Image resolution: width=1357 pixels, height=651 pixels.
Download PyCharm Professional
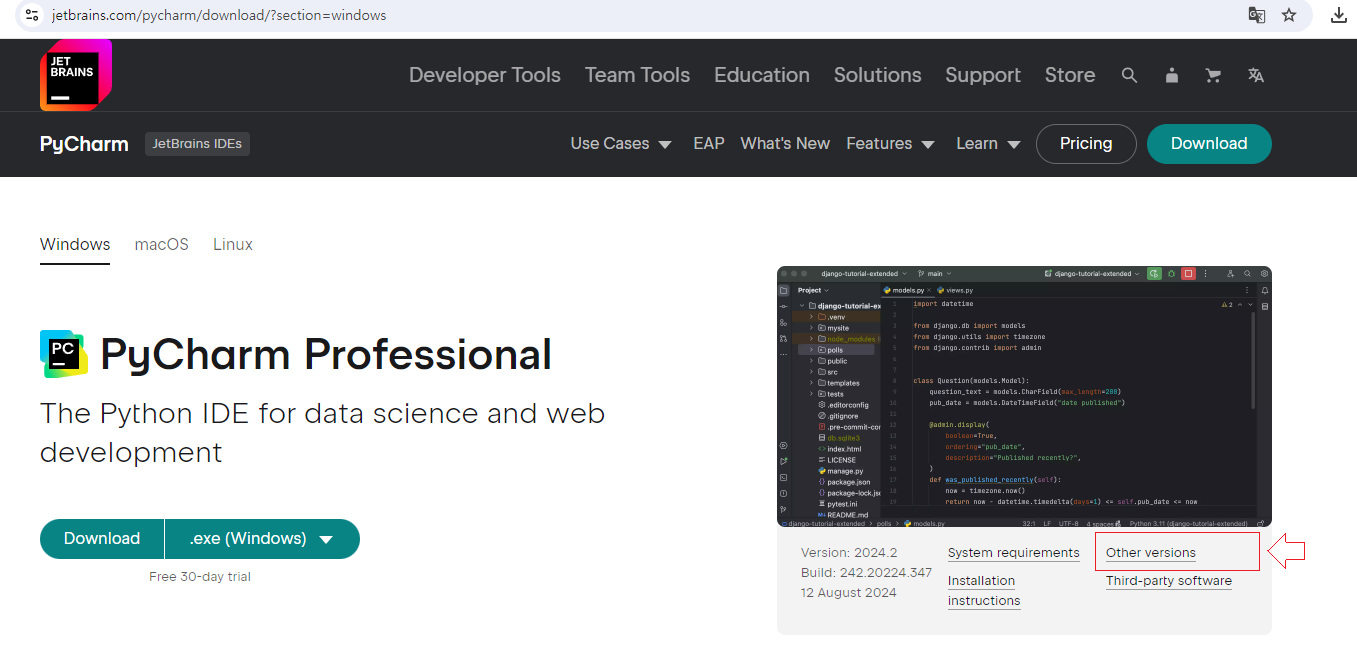click(x=102, y=539)
